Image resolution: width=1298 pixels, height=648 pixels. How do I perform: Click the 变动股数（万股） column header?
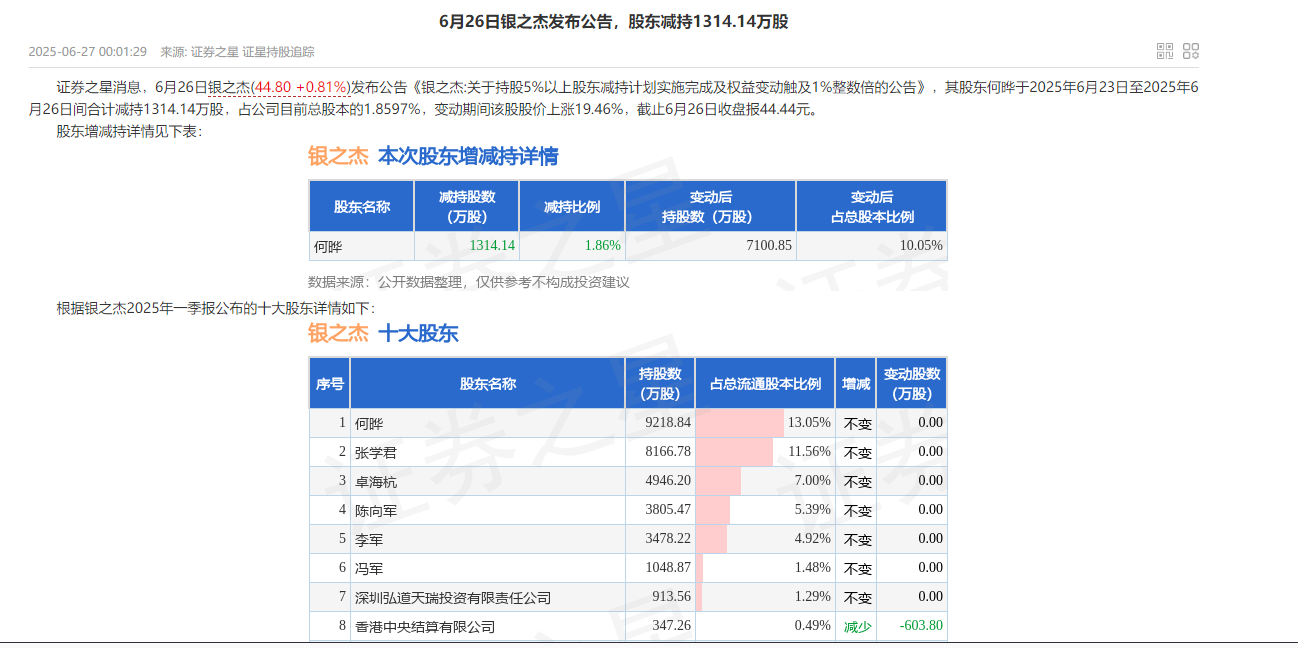912,383
